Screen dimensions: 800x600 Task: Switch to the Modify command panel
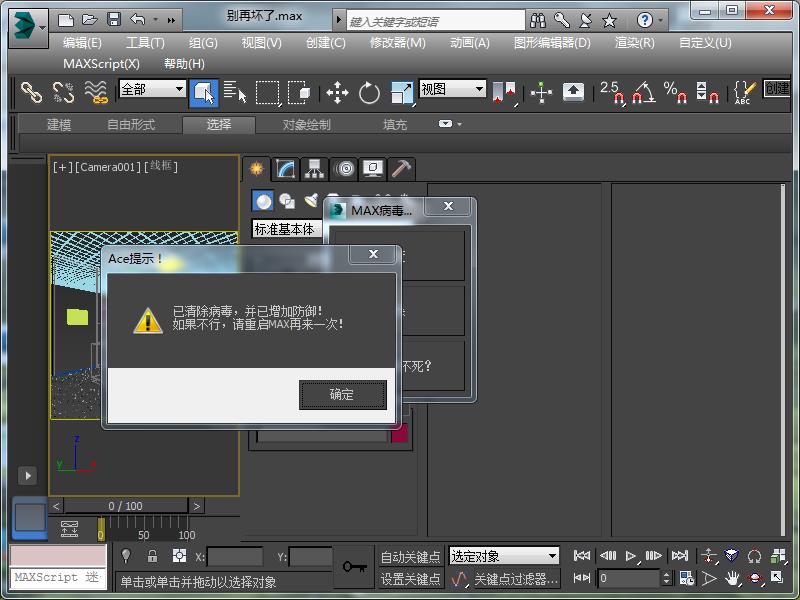[285, 169]
